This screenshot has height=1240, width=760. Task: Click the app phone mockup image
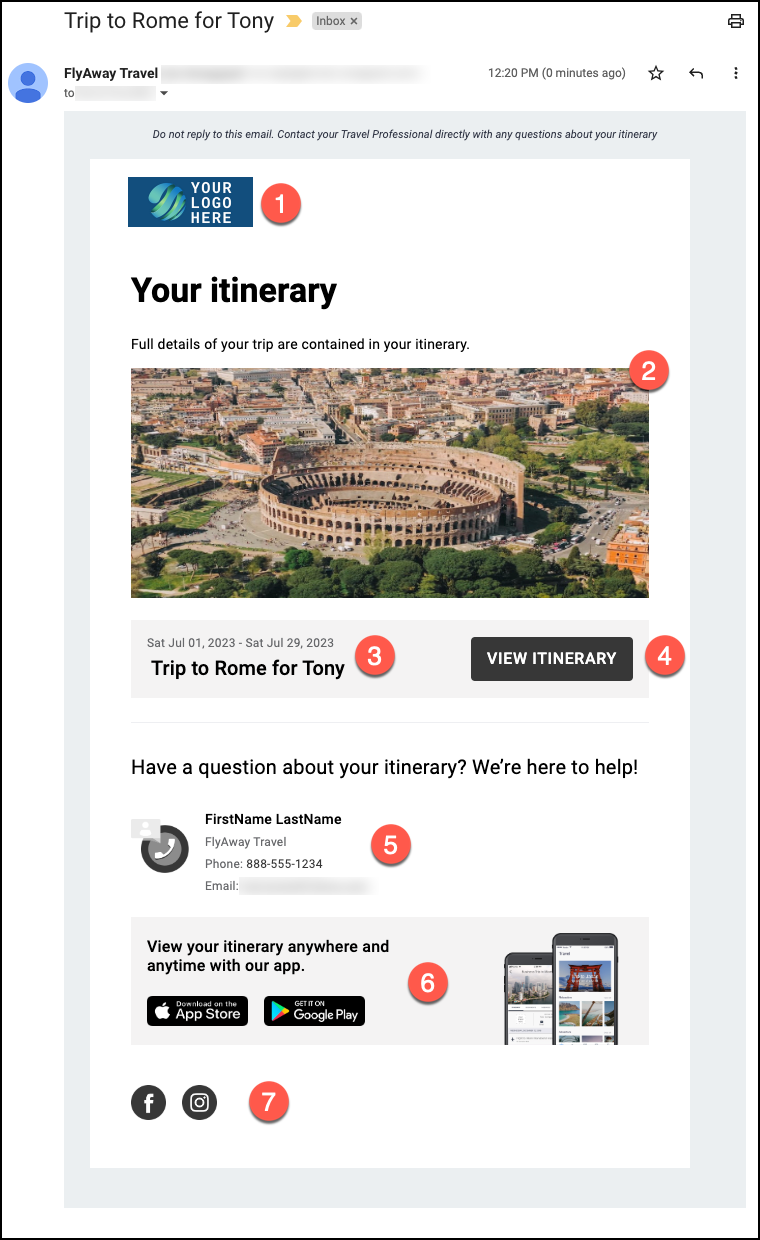(562, 990)
